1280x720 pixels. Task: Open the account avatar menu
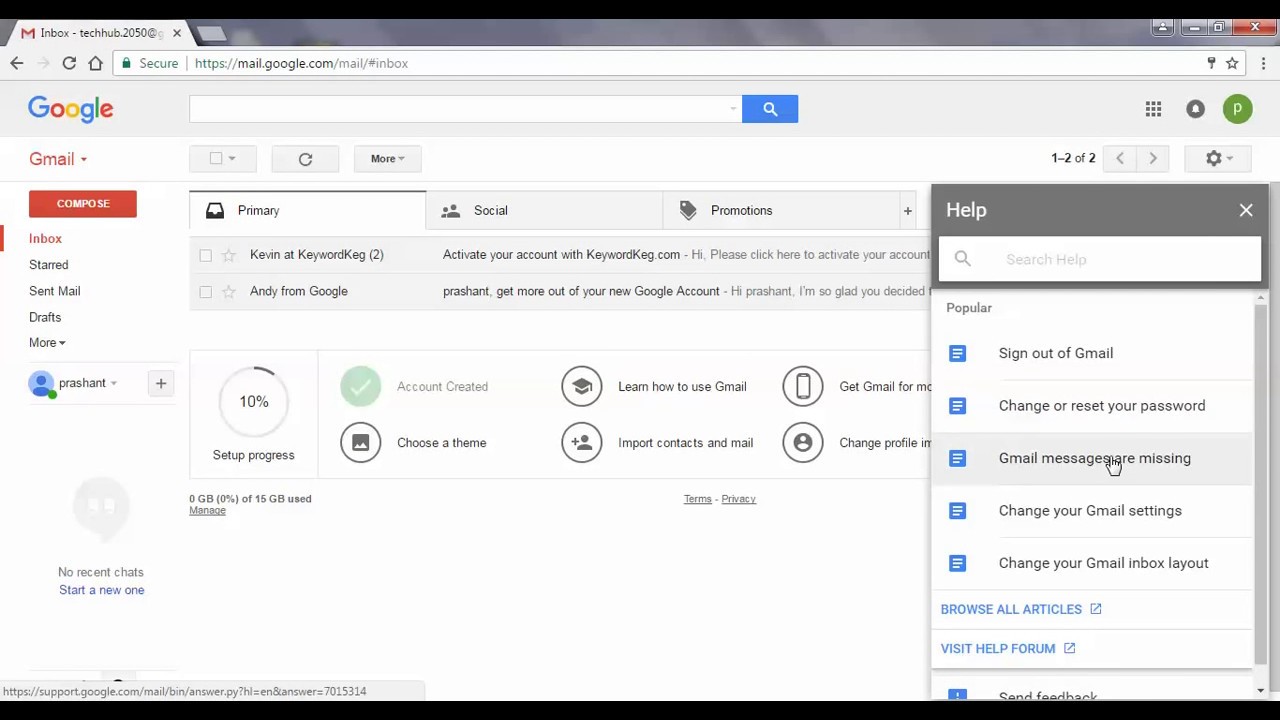[x=1237, y=109]
